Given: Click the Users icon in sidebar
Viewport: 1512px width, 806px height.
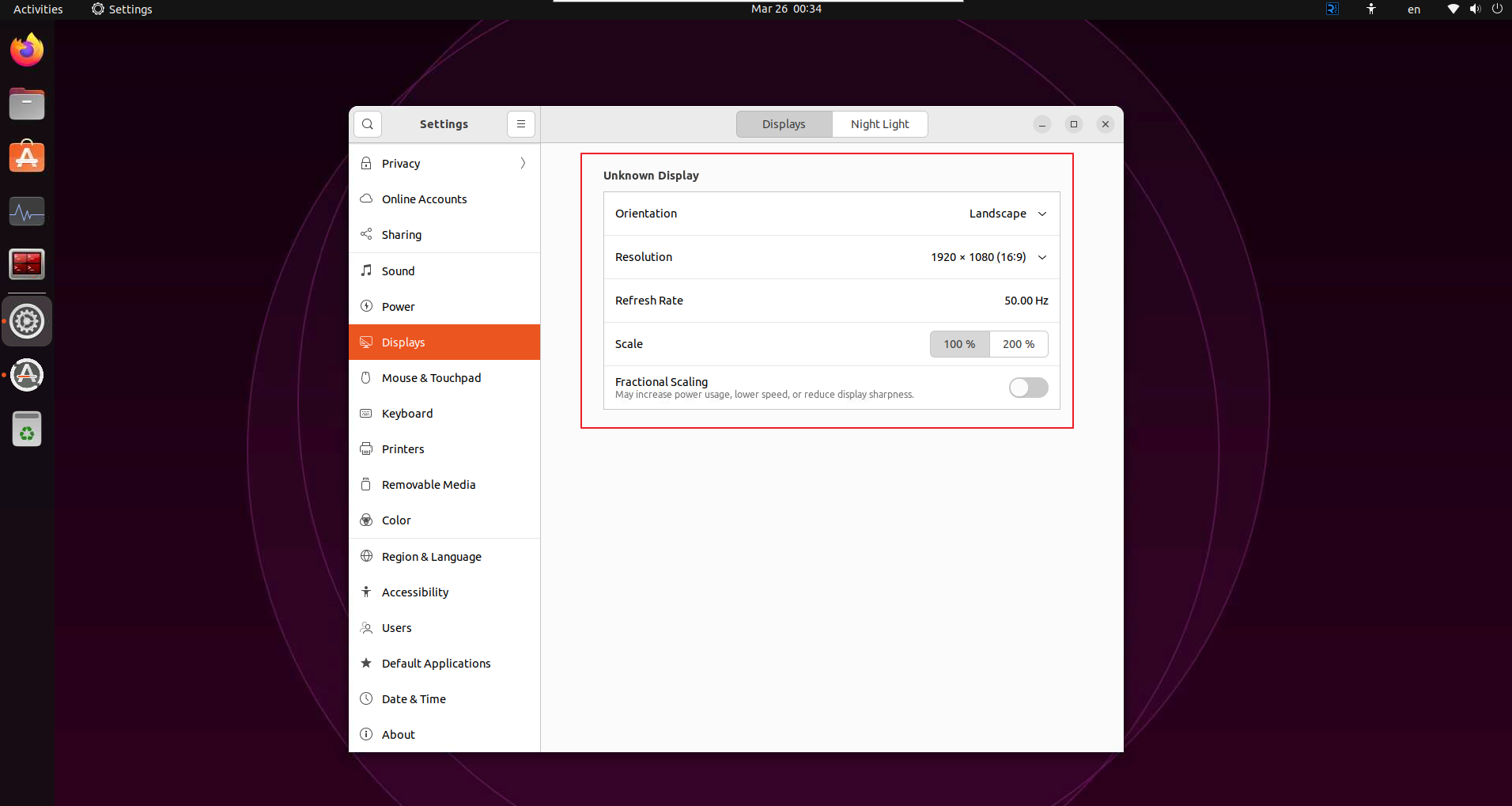Looking at the screenshot, I should pyautogui.click(x=366, y=627).
